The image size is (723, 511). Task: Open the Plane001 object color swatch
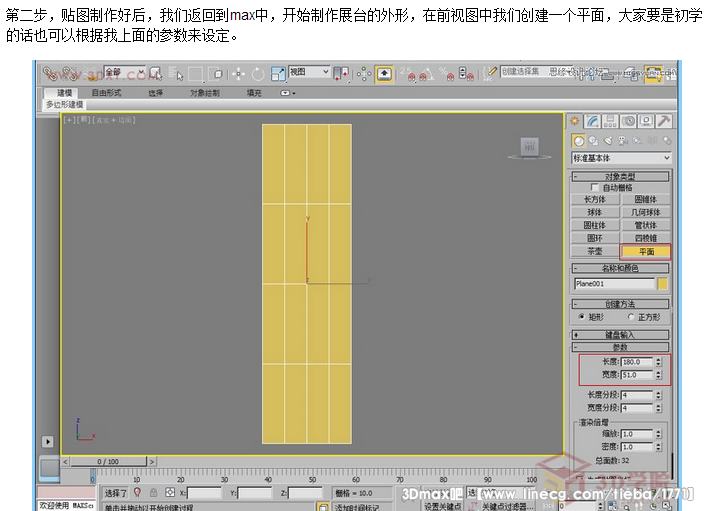(662, 284)
